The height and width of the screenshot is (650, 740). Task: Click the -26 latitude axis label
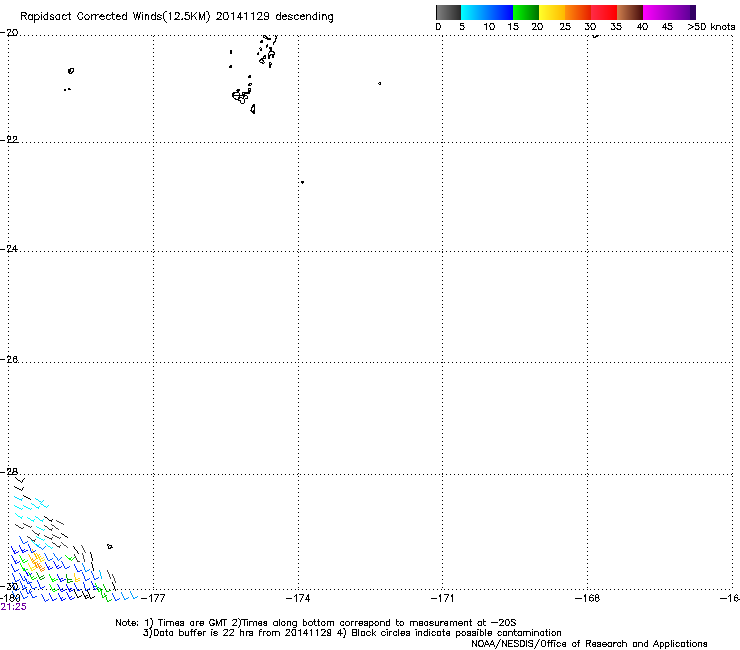[x=9, y=359]
